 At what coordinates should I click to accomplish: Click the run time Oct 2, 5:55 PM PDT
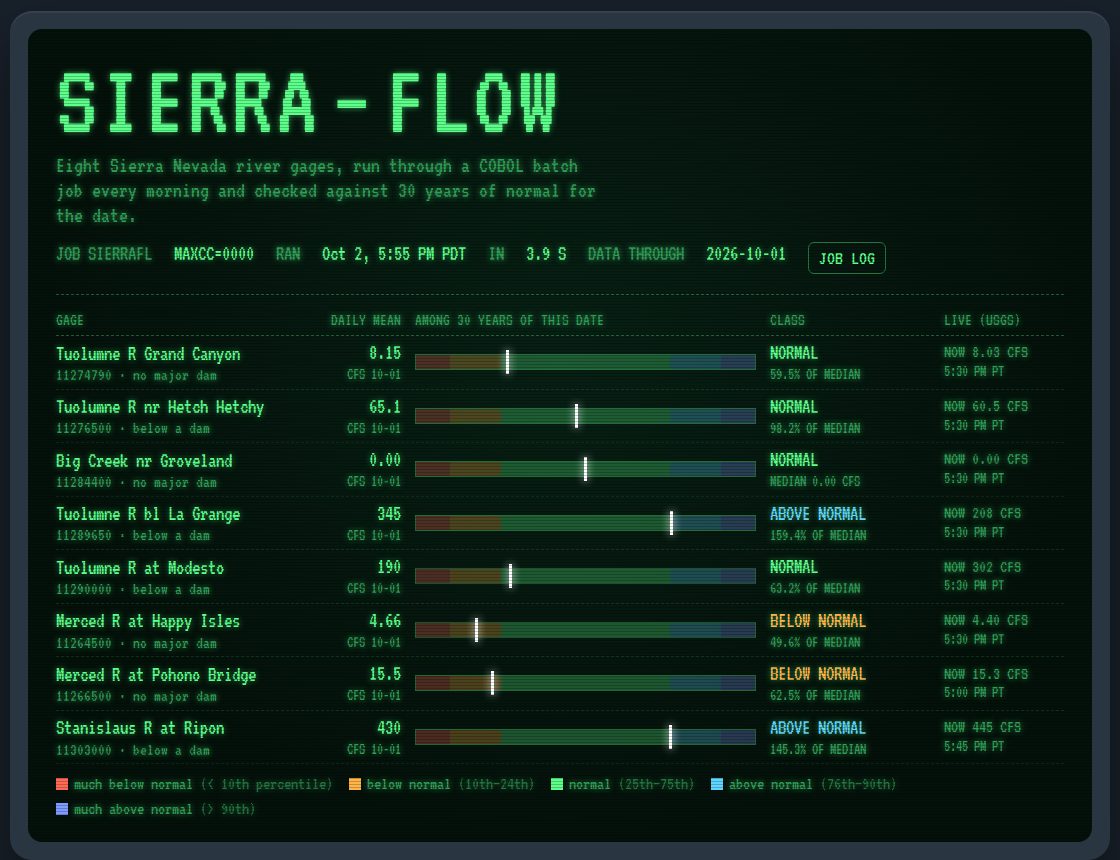click(x=394, y=254)
